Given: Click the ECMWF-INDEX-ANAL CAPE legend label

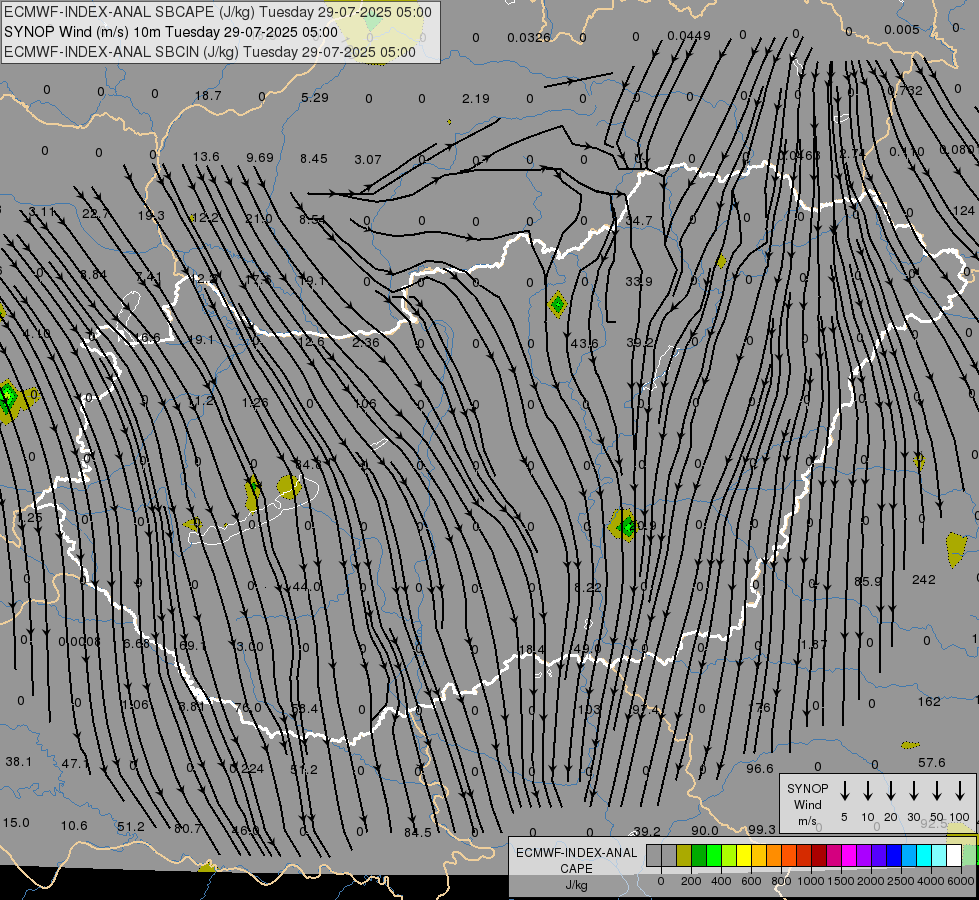Looking at the screenshot, I should pos(576,860).
